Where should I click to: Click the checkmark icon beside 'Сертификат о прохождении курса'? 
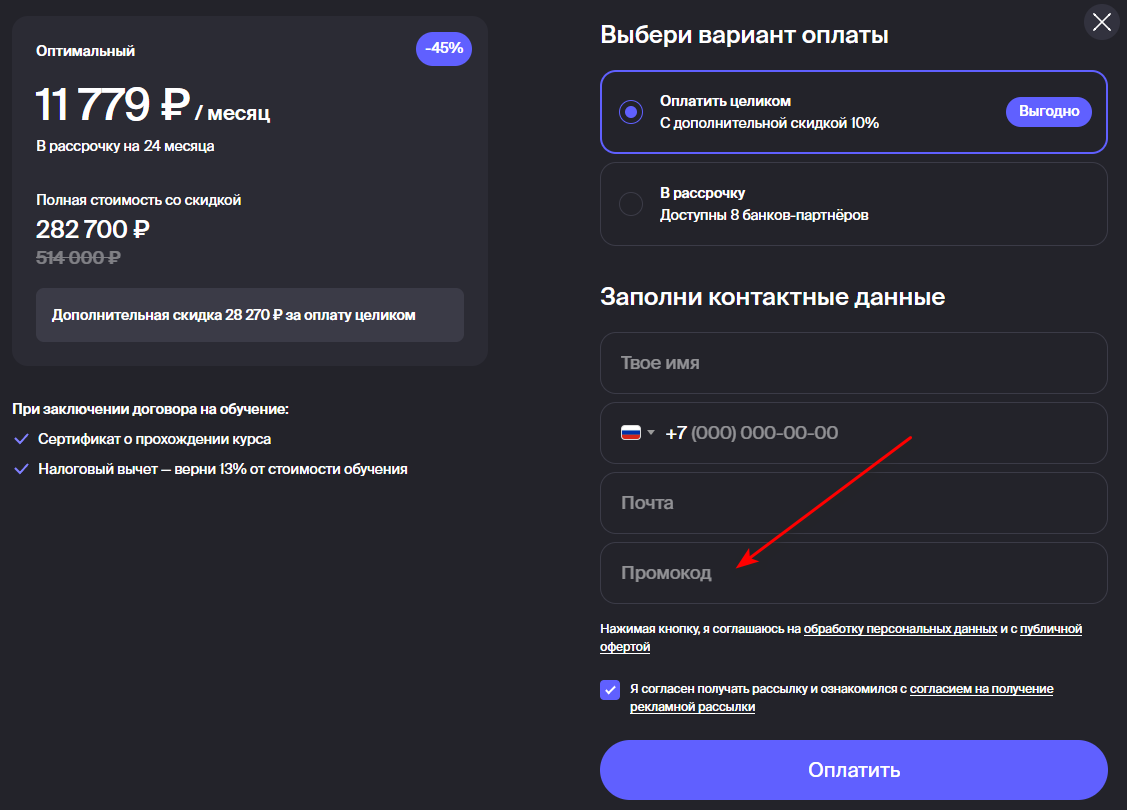click(21, 439)
